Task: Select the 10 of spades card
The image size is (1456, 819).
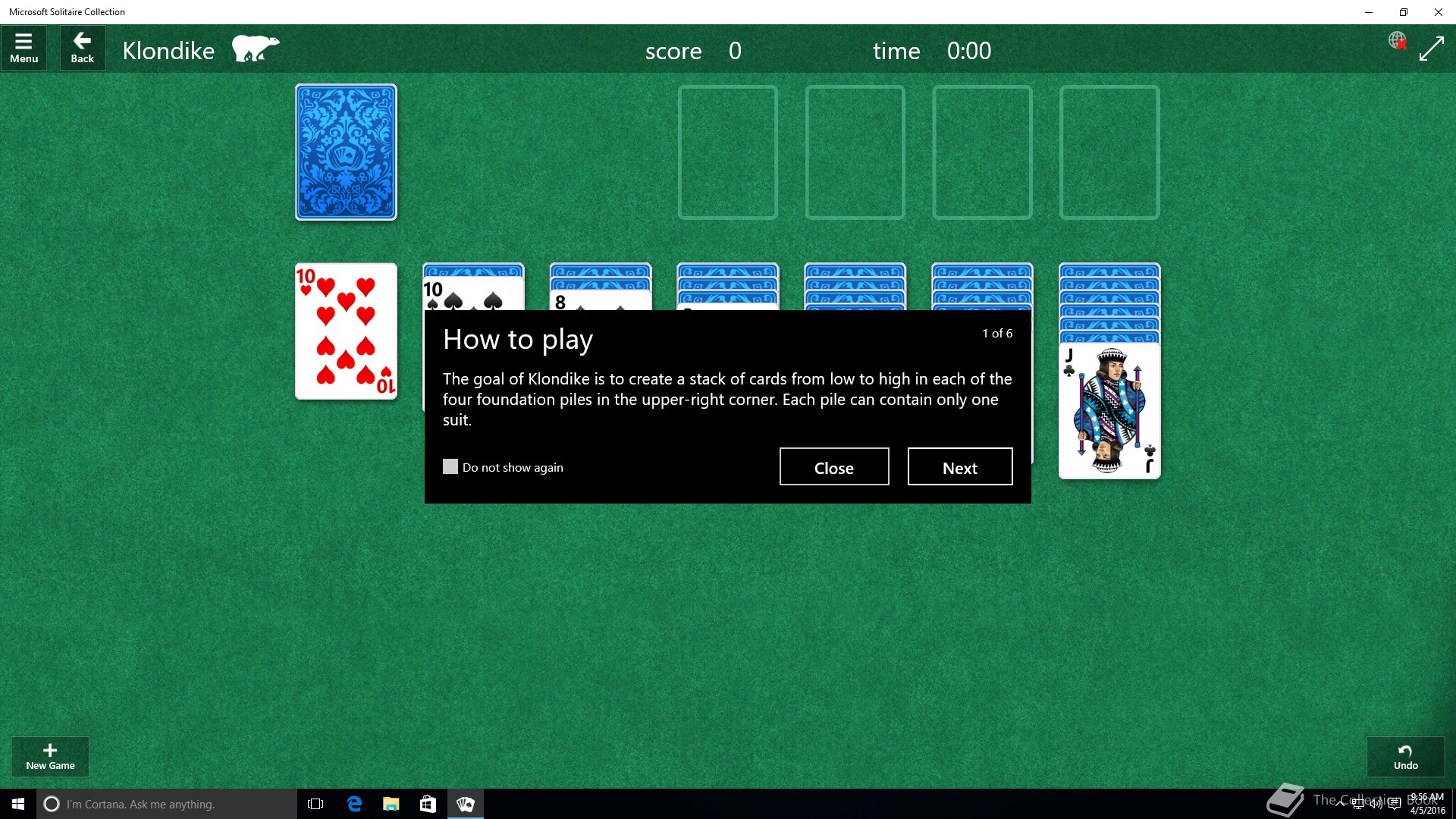Action: point(472,293)
